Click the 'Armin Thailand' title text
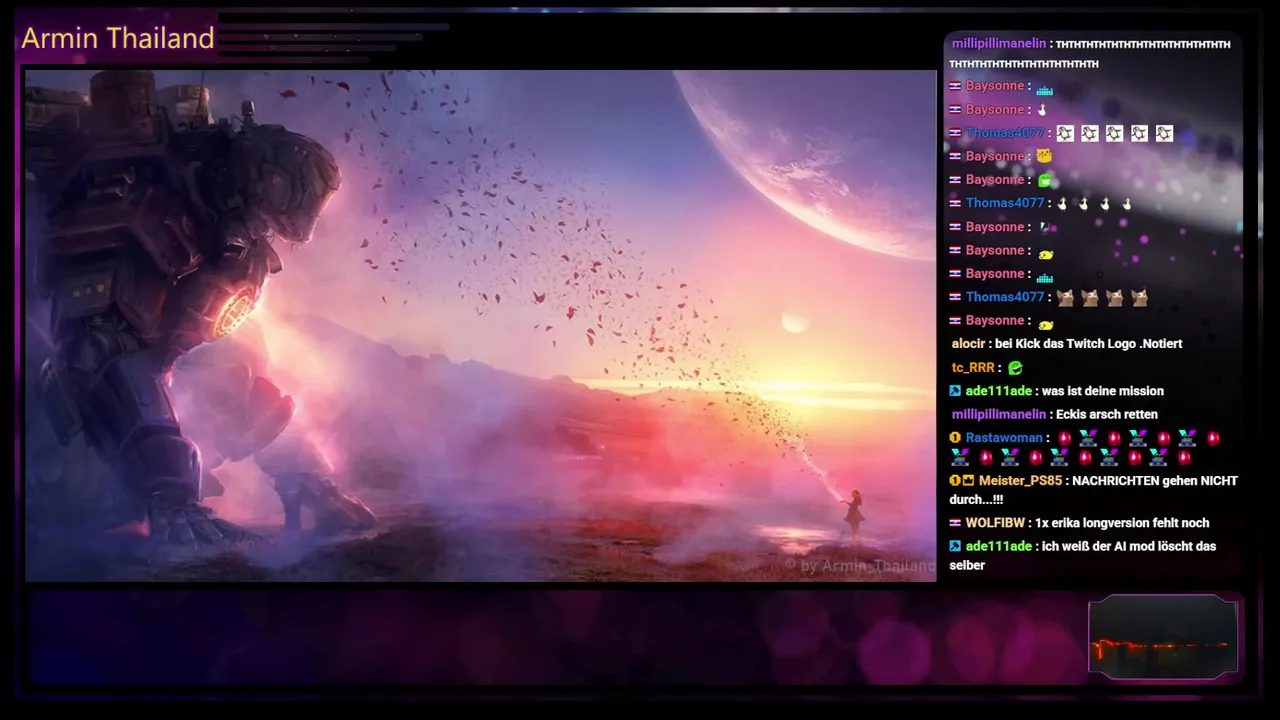This screenshot has height=720, width=1280. (x=118, y=38)
